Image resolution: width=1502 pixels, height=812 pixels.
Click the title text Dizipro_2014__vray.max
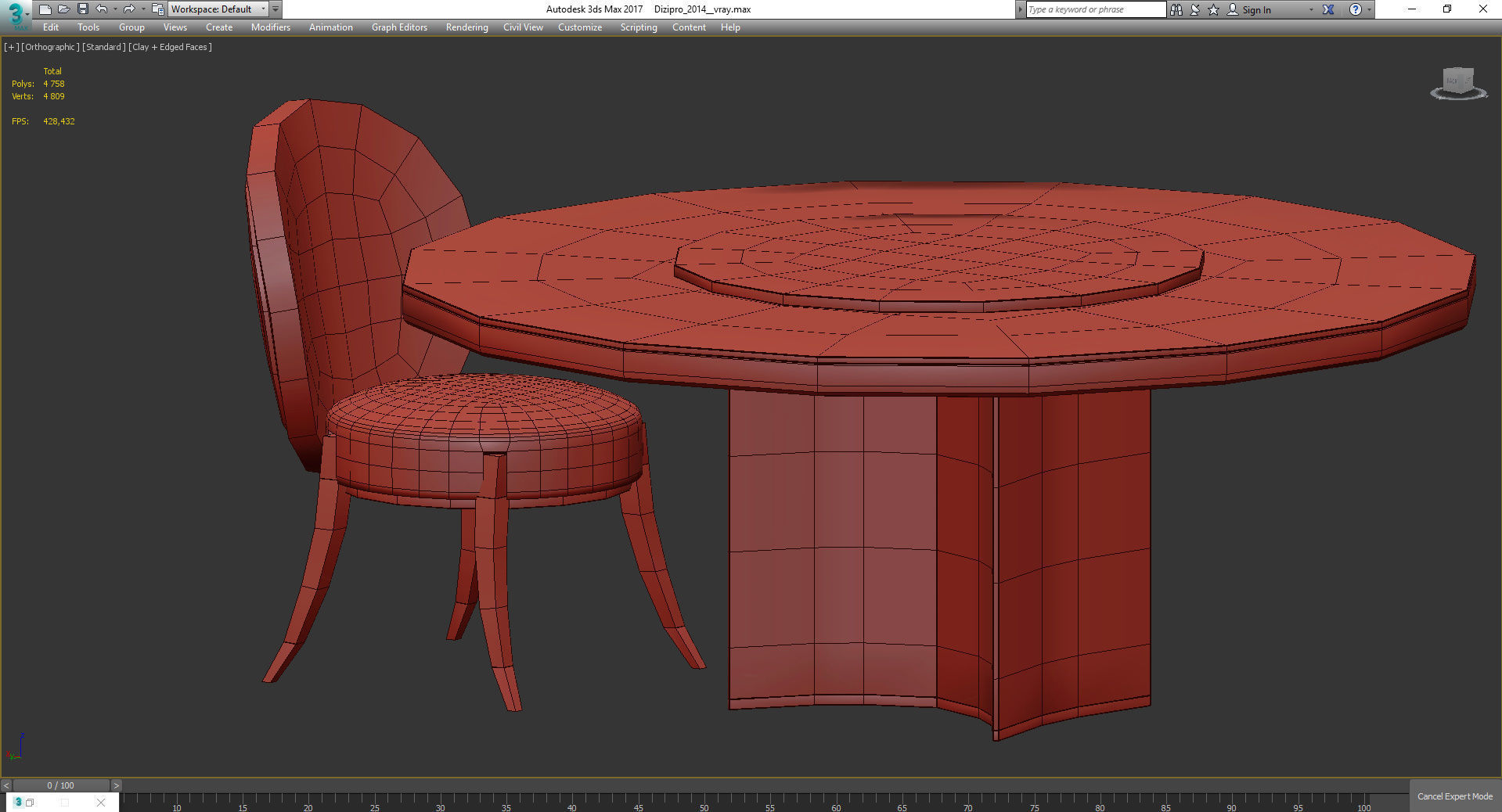click(x=702, y=9)
